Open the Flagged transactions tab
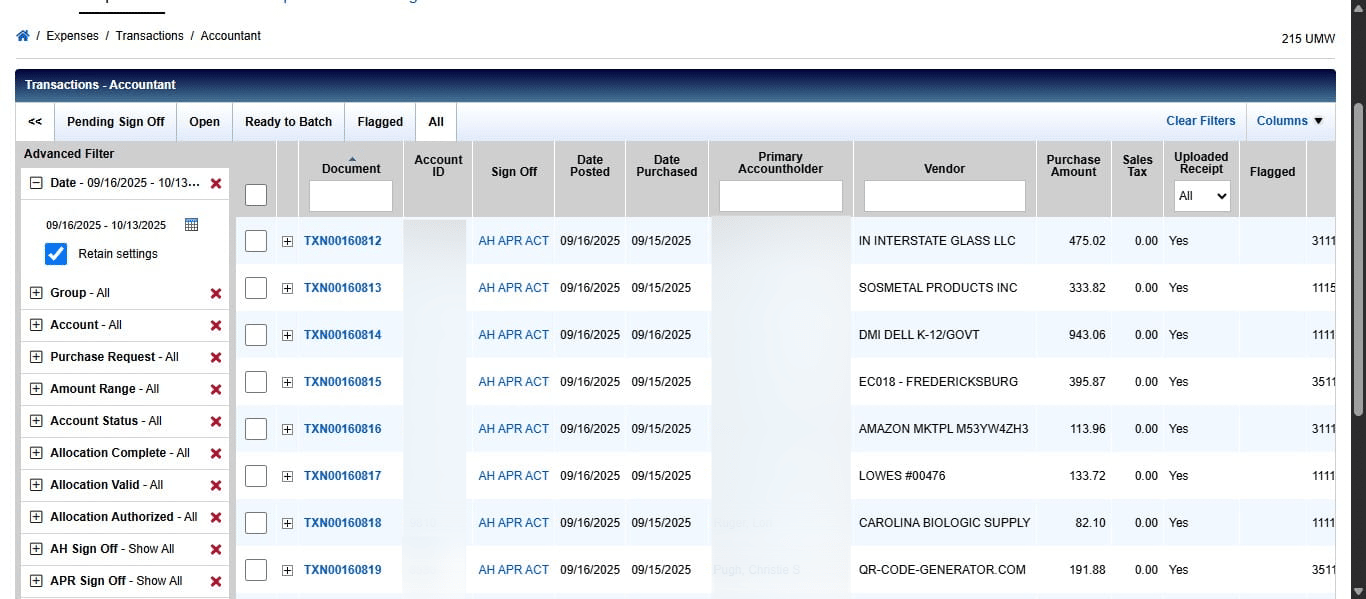The image size is (1366, 599). [x=379, y=121]
